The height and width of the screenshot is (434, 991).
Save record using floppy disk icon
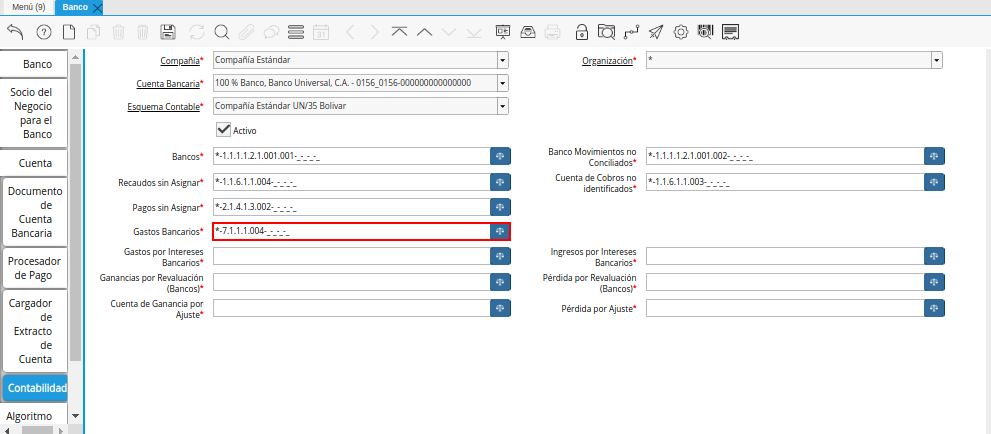[x=168, y=32]
